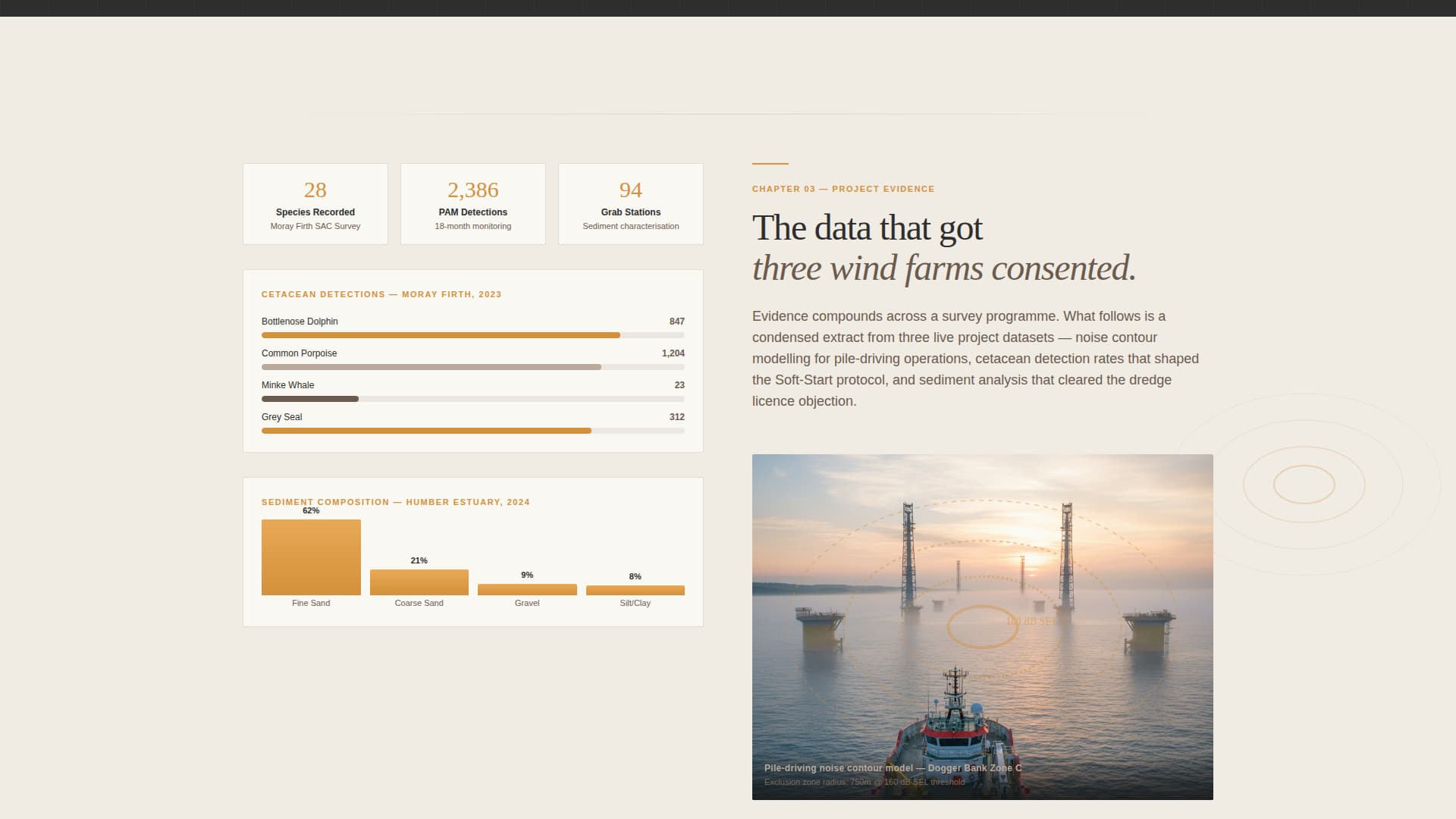Image resolution: width=1456 pixels, height=819 pixels.
Task: Select the Common Porpoise row label
Action: tap(300, 353)
